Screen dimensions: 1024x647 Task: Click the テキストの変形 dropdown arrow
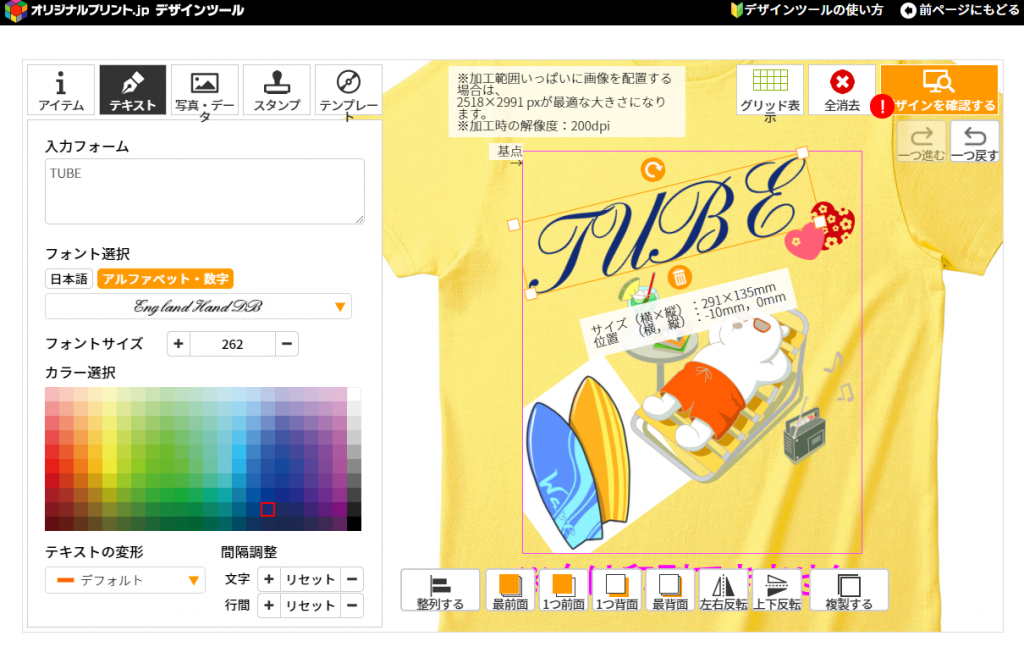pos(193,580)
